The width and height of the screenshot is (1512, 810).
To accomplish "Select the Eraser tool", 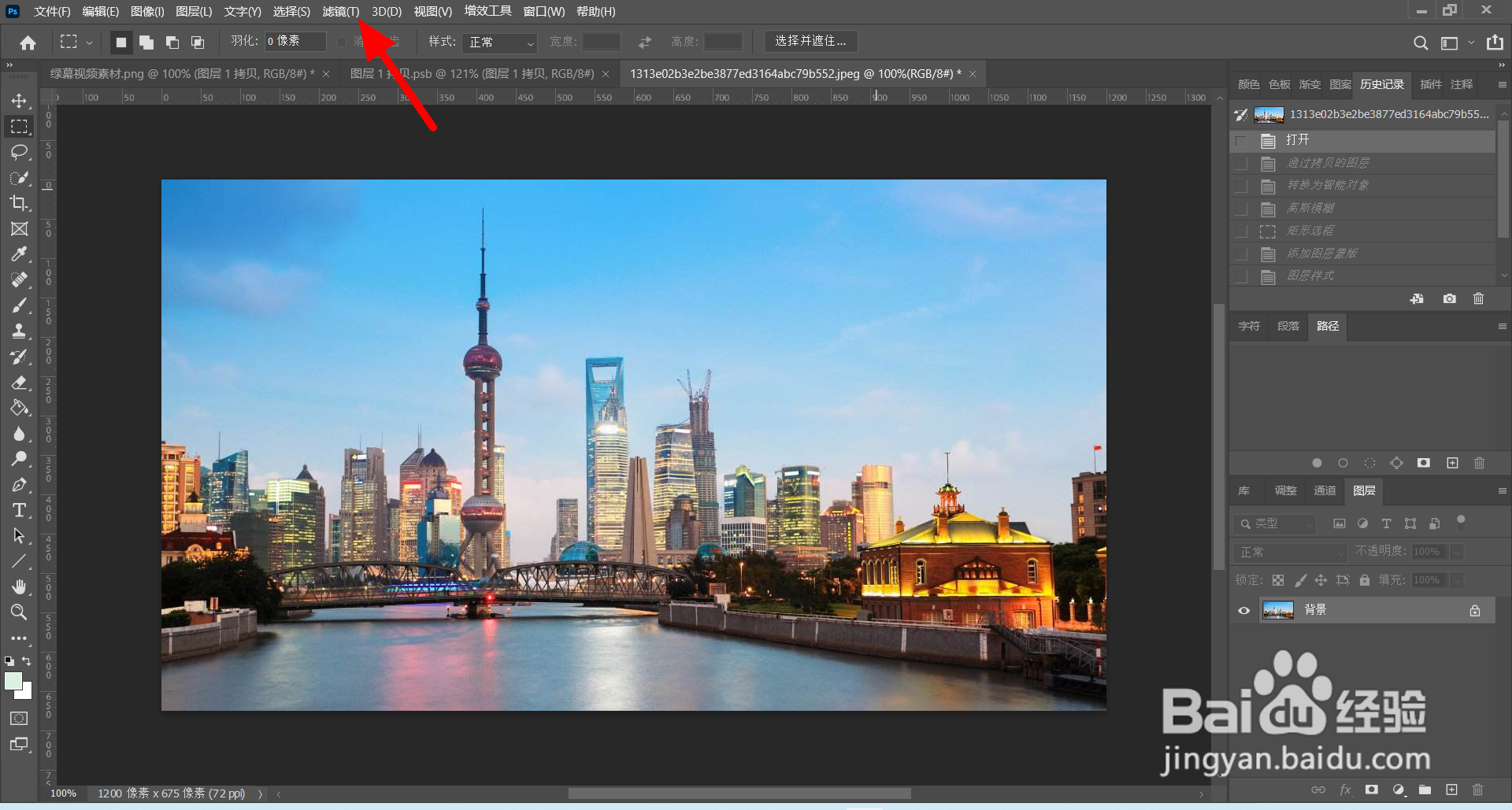I will coord(20,383).
